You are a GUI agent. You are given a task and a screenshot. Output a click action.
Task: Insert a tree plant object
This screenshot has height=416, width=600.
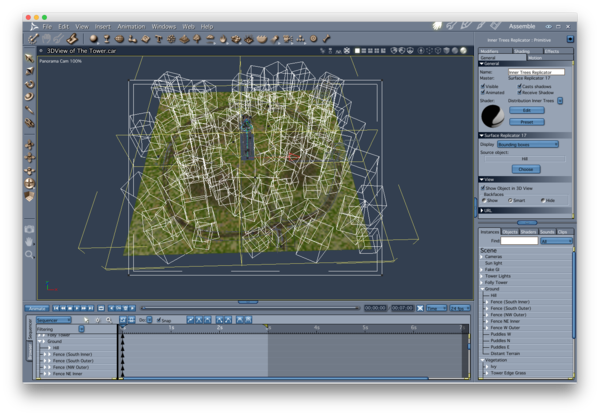coord(197,39)
